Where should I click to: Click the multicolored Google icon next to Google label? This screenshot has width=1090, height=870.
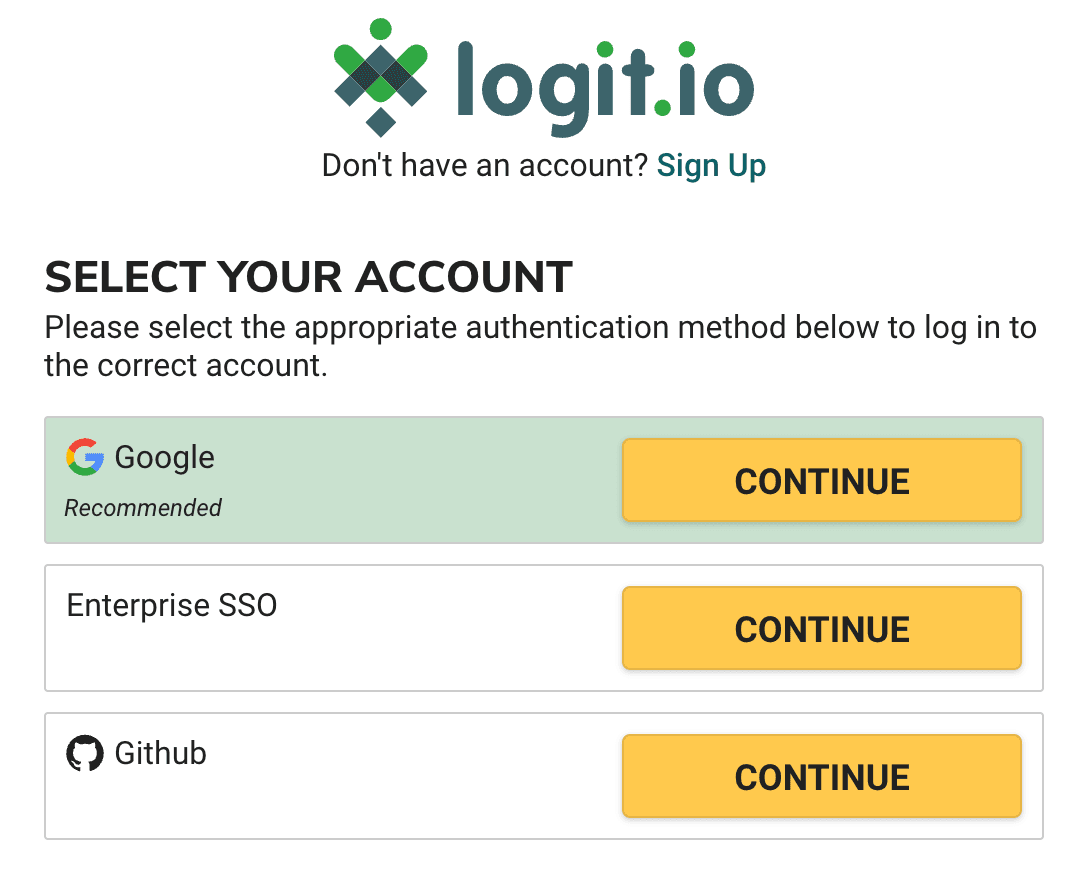84,457
